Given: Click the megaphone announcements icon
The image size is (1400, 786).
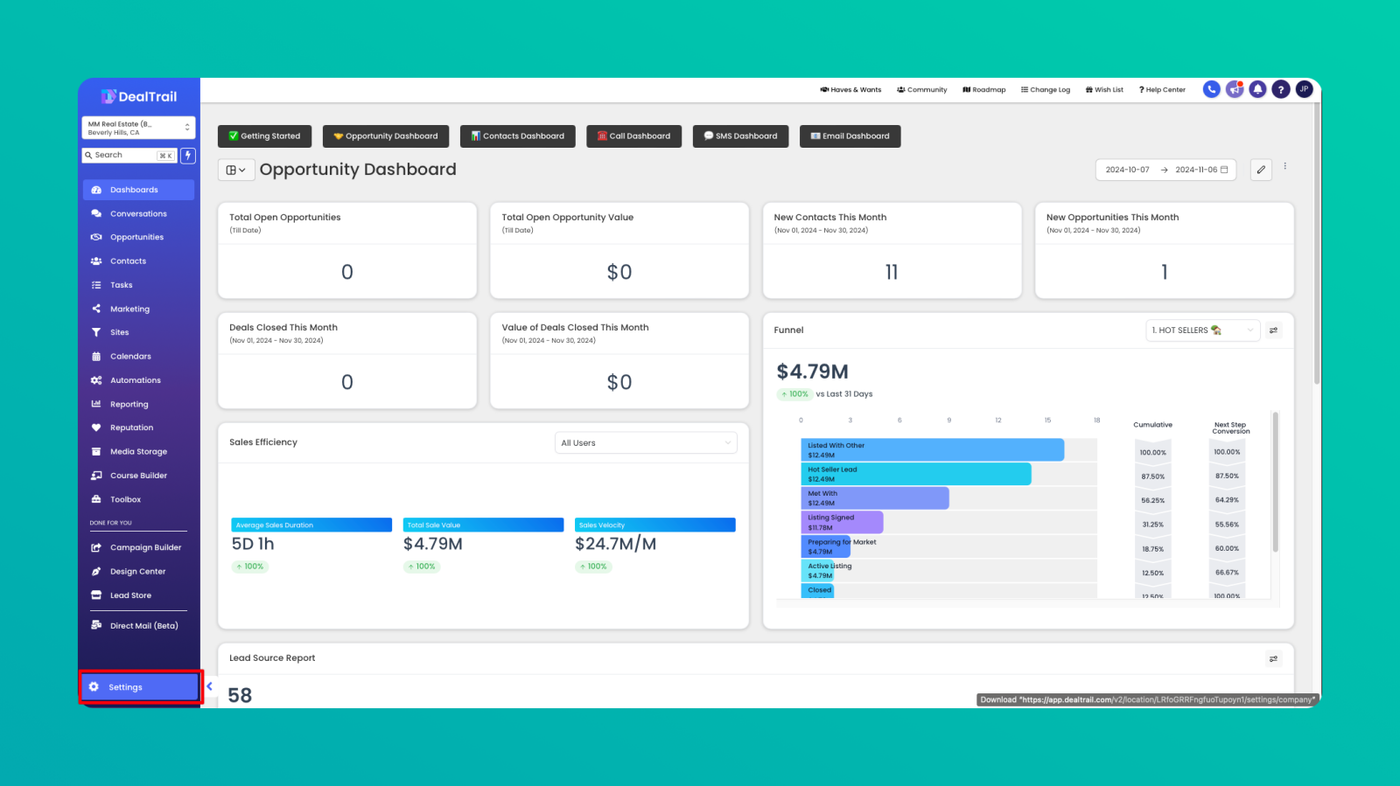Looking at the screenshot, I should pyautogui.click(x=1234, y=90).
